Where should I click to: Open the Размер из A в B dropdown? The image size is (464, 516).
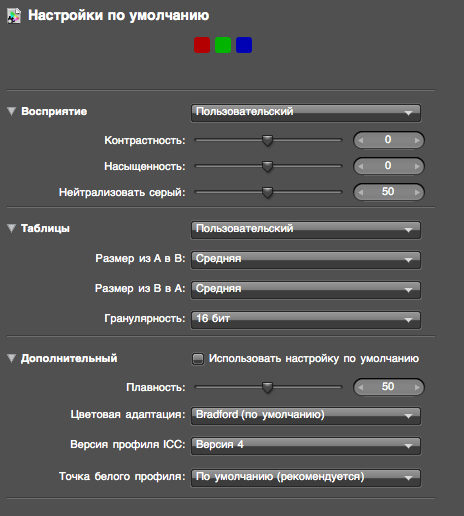[x=306, y=260]
